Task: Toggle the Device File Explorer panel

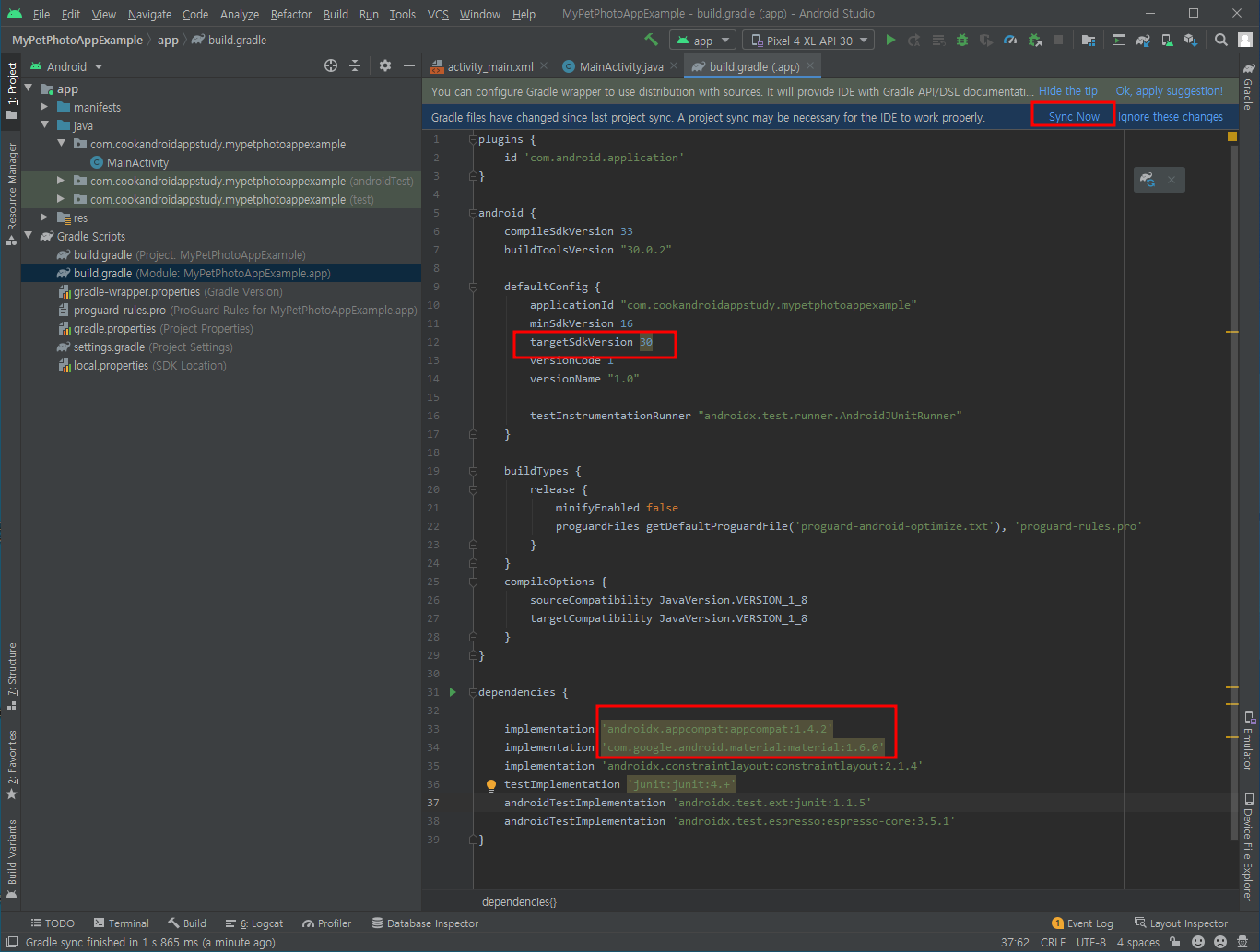Action: tap(1248, 845)
